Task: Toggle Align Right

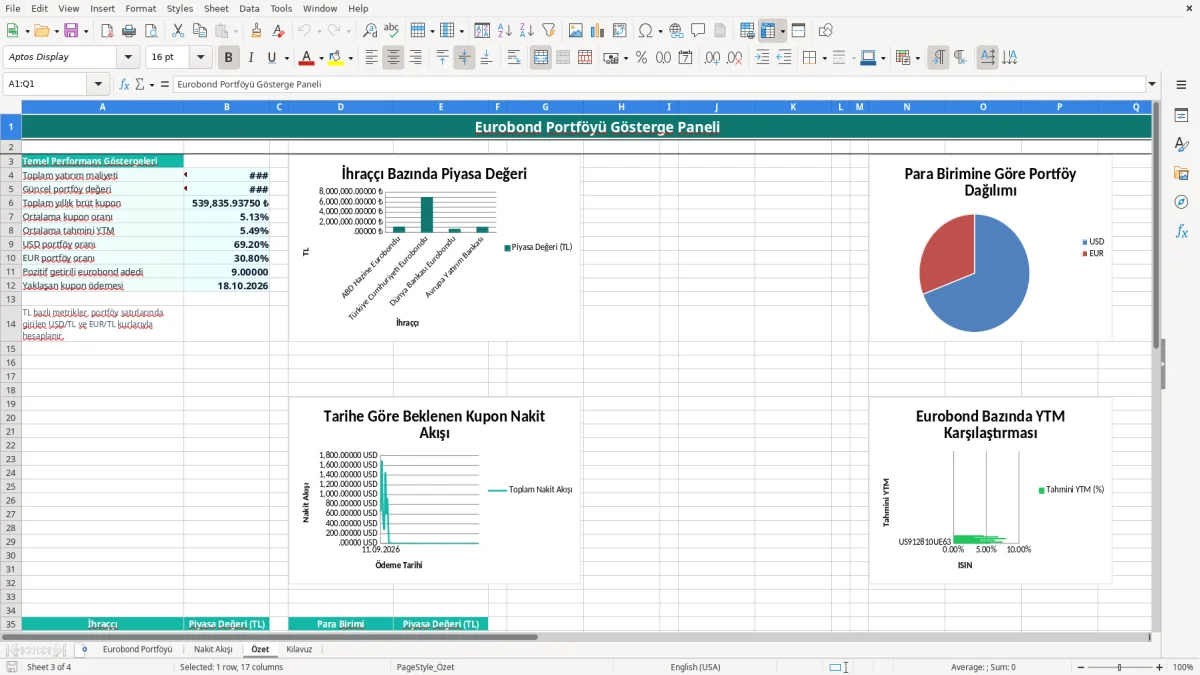Action: pyautogui.click(x=415, y=57)
